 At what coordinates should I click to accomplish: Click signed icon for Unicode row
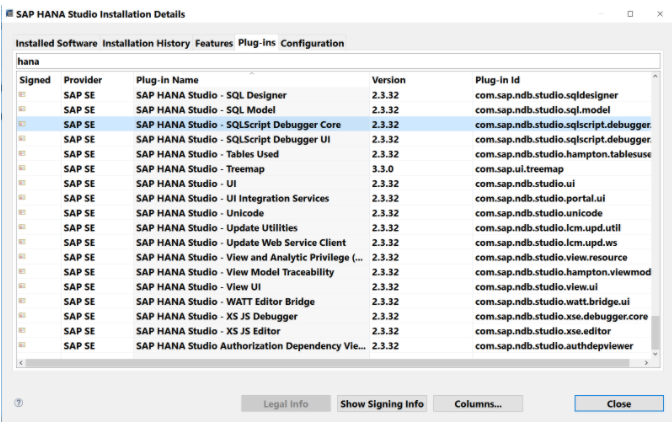22,213
